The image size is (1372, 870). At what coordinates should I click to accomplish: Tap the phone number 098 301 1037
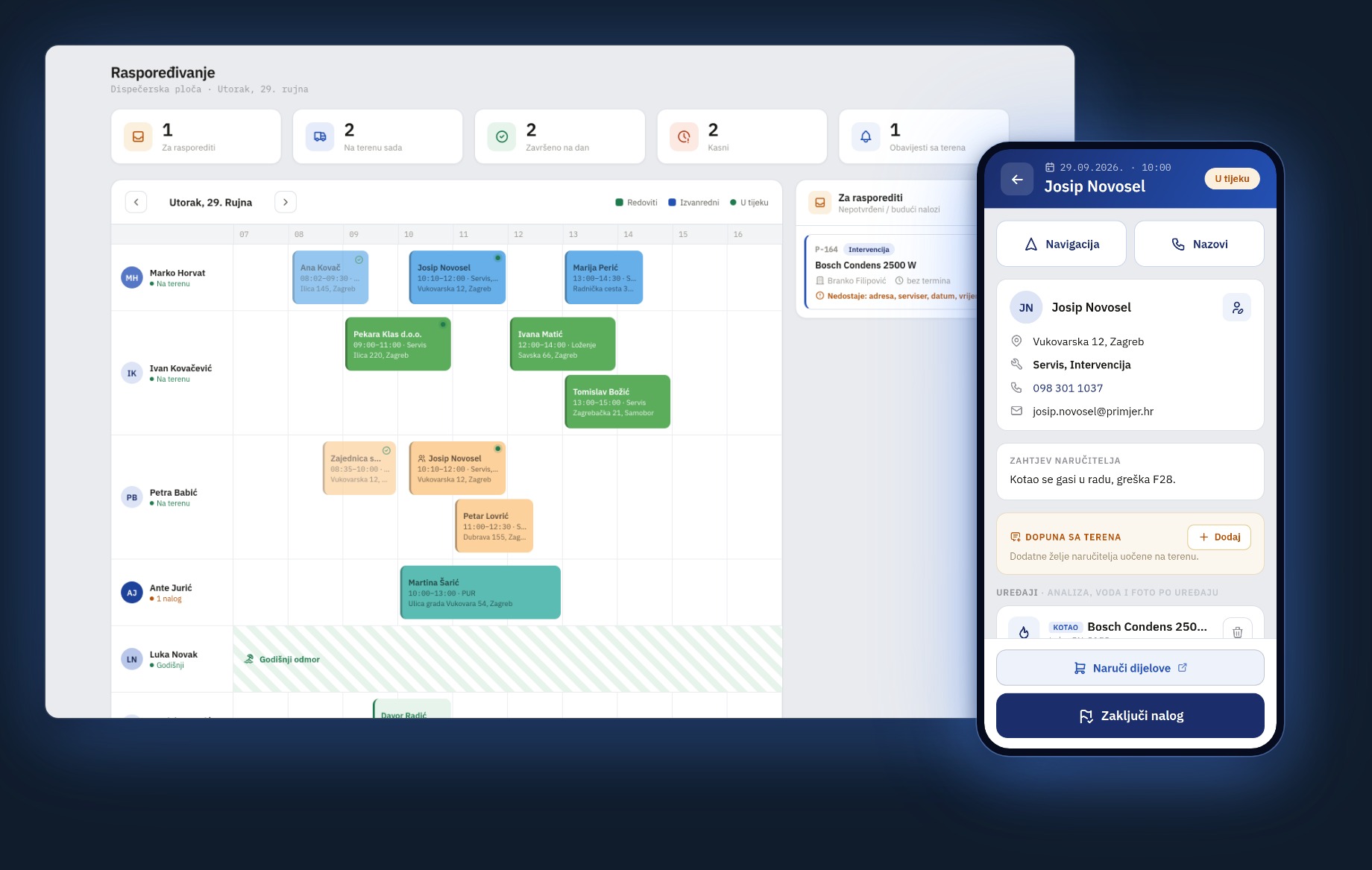pyautogui.click(x=1068, y=388)
